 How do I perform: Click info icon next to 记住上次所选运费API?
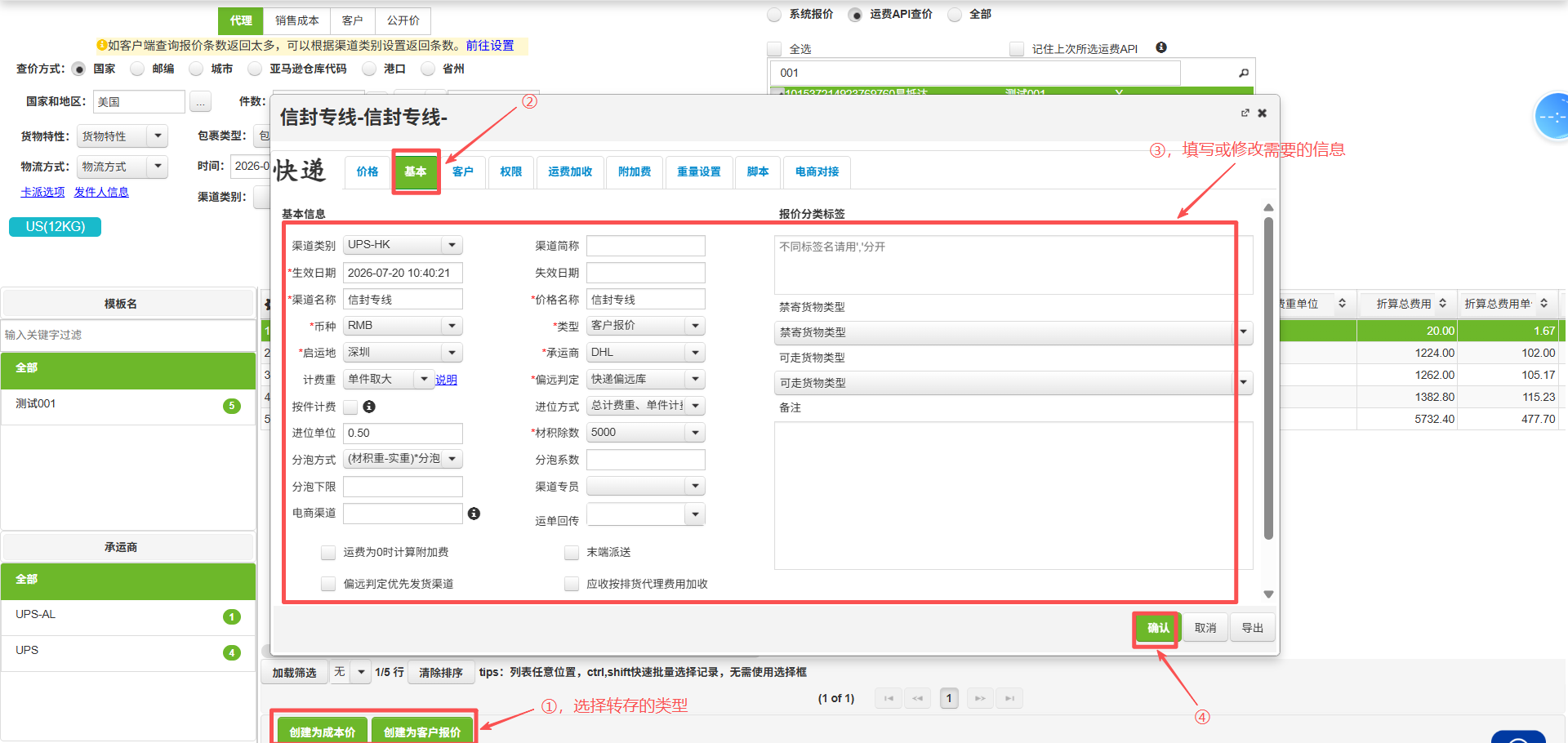tap(1161, 47)
